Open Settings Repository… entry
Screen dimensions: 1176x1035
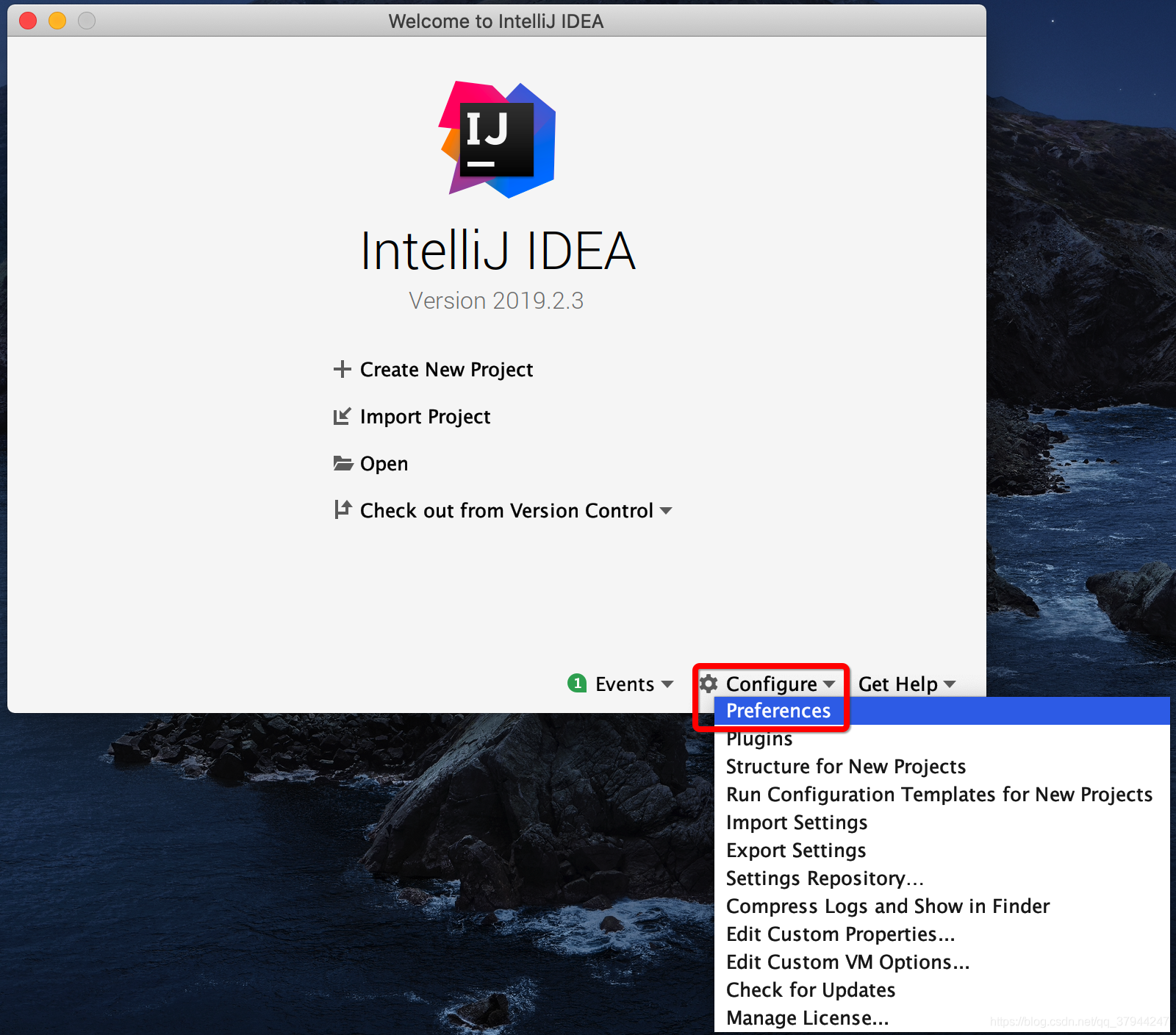[942, 878]
